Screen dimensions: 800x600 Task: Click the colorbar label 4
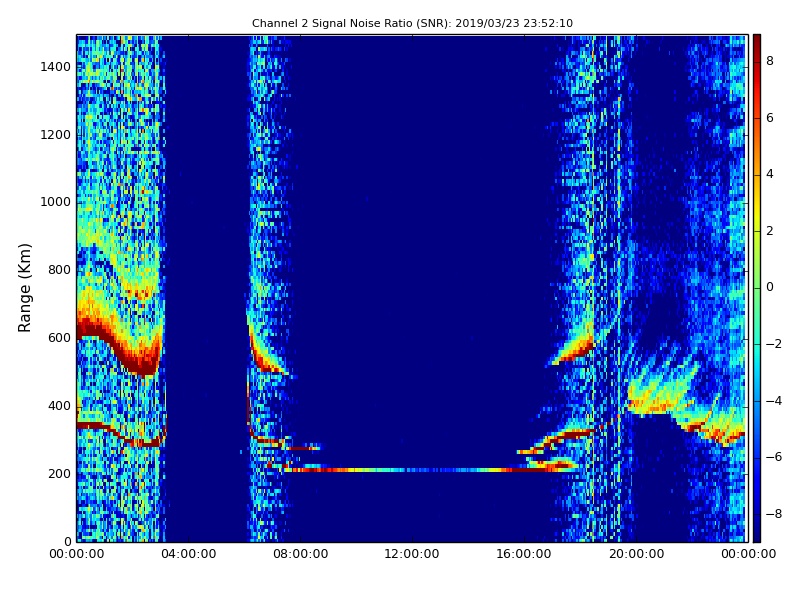pyautogui.click(x=770, y=174)
